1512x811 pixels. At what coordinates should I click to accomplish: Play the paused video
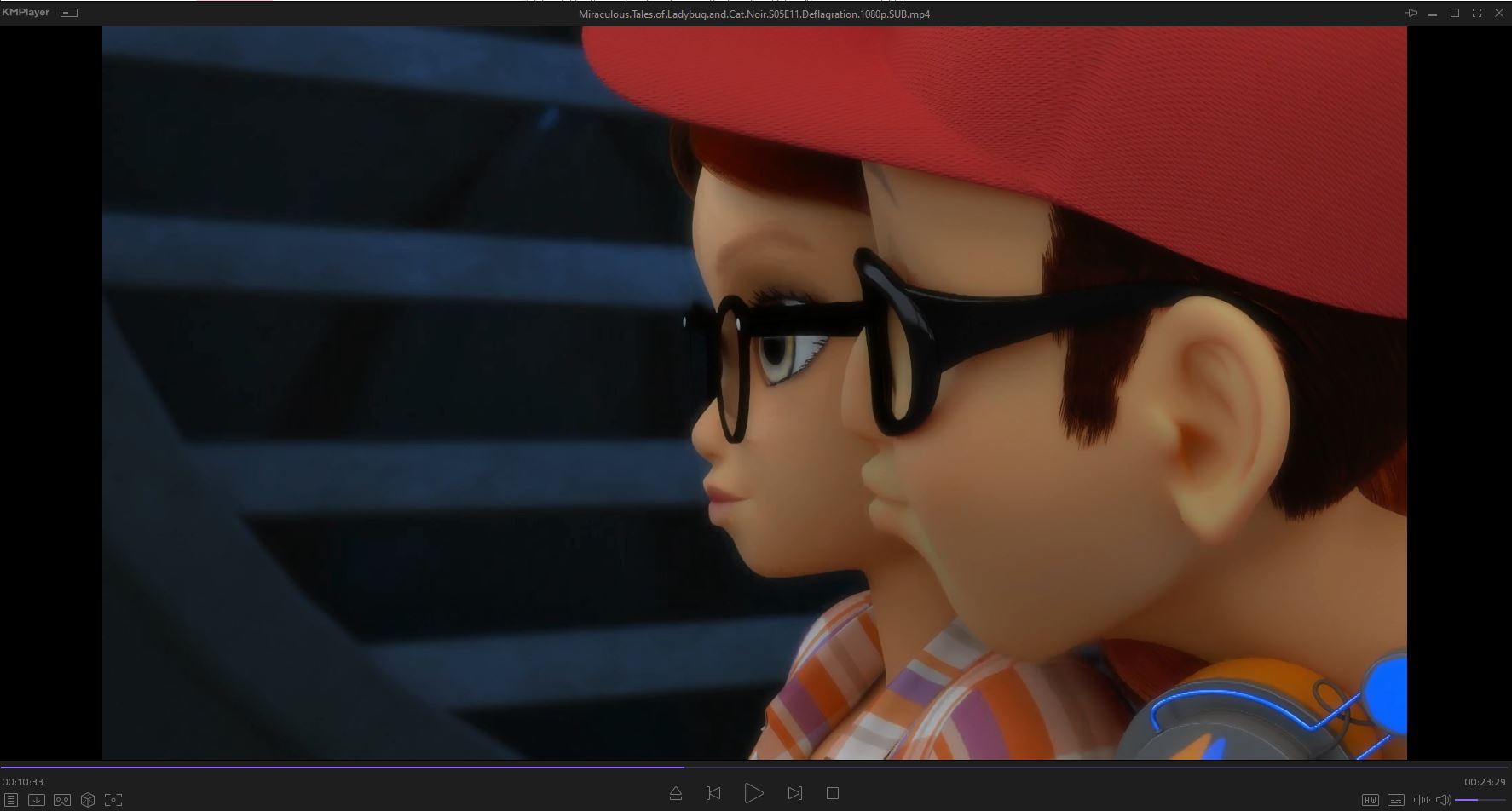tap(753, 793)
